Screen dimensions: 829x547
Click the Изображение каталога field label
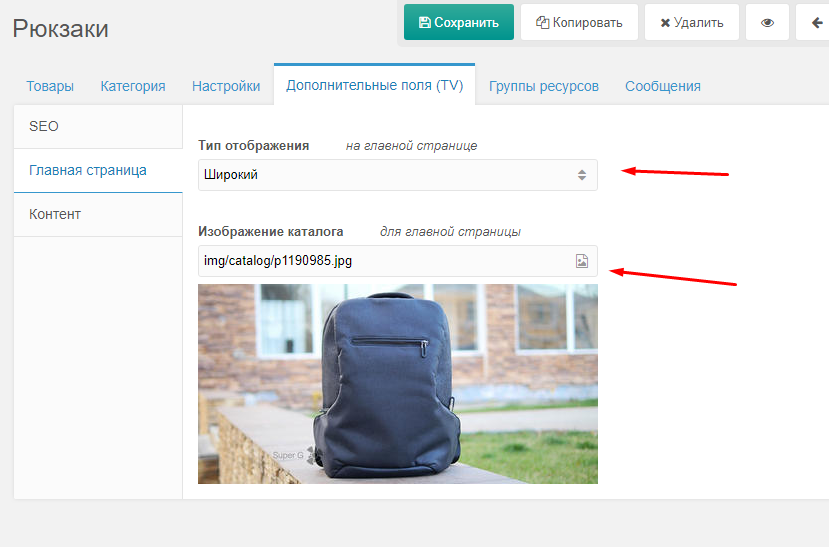(271, 231)
